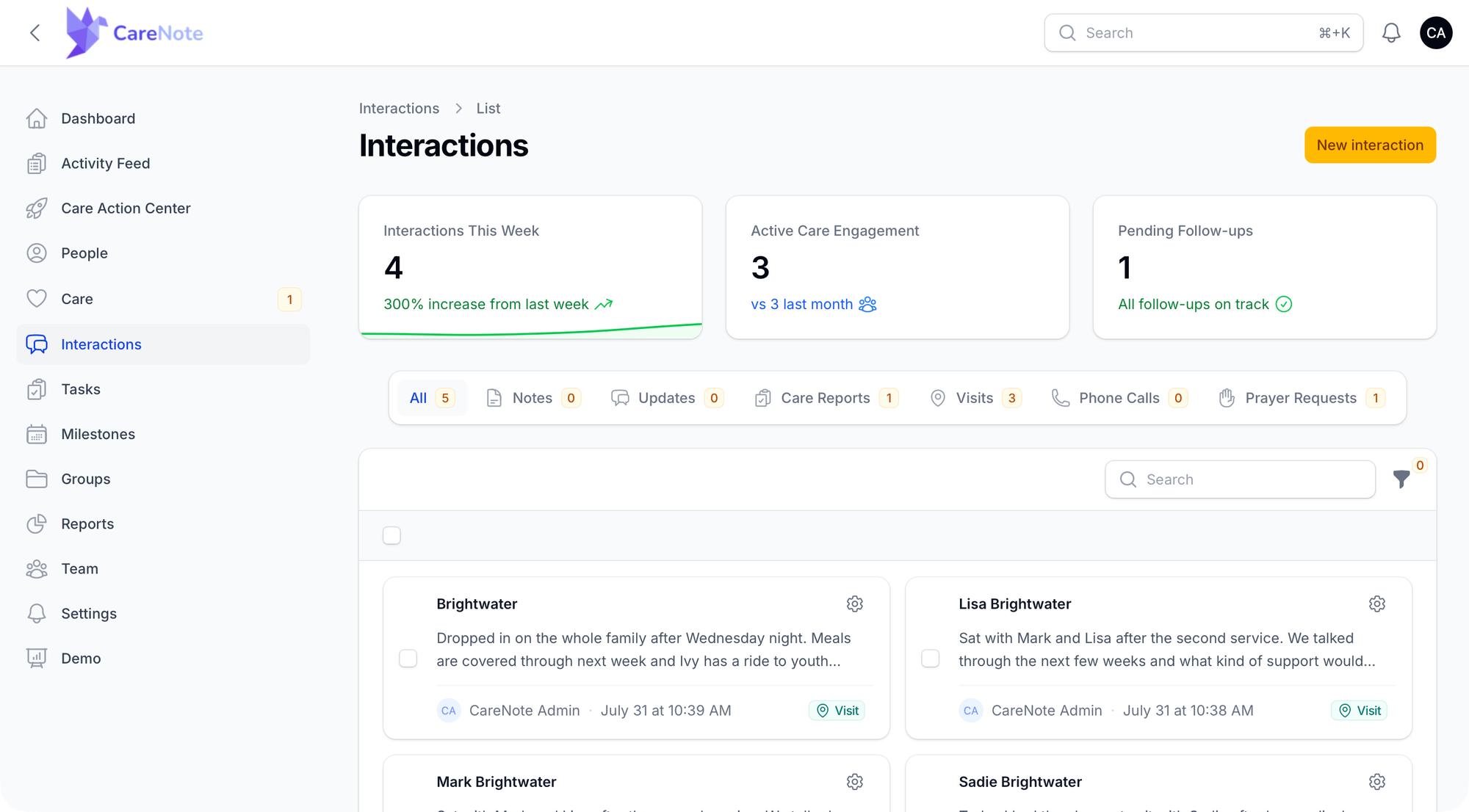Click the Interactions This Week stat card
The width and height of the screenshot is (1469, 812).
(x=530, y=267)
